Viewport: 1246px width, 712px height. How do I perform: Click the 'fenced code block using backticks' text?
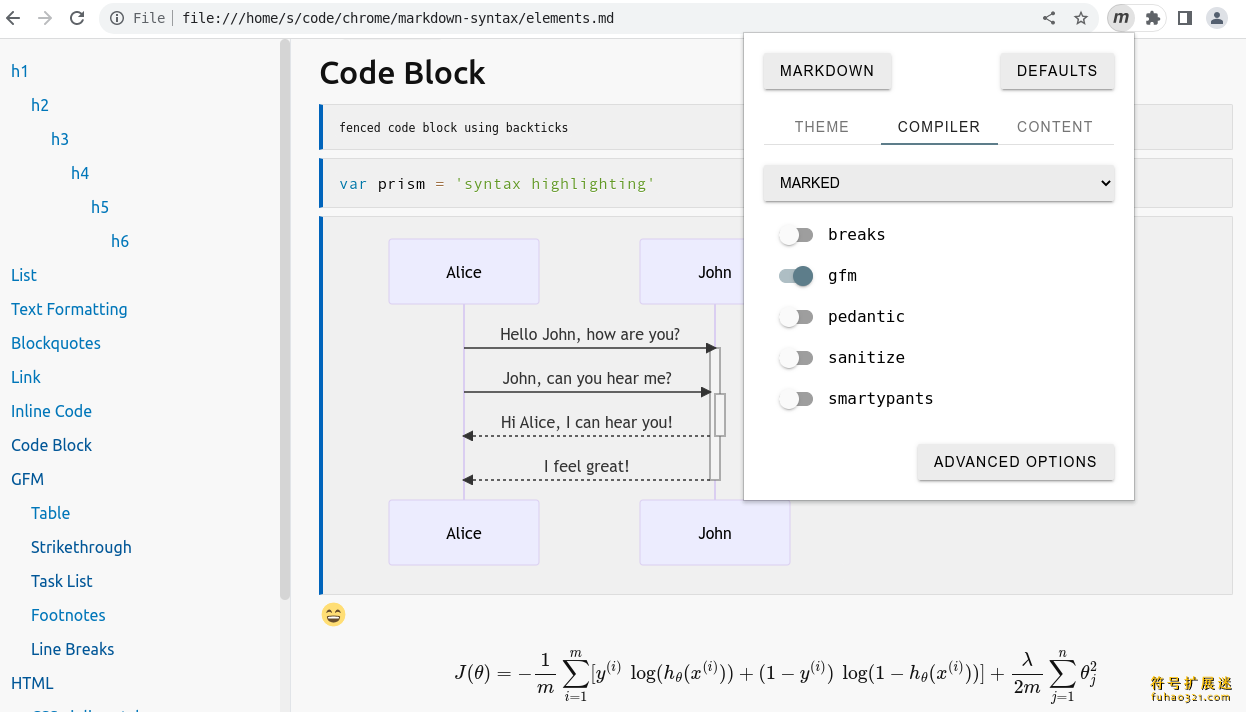tap(453, 128)
